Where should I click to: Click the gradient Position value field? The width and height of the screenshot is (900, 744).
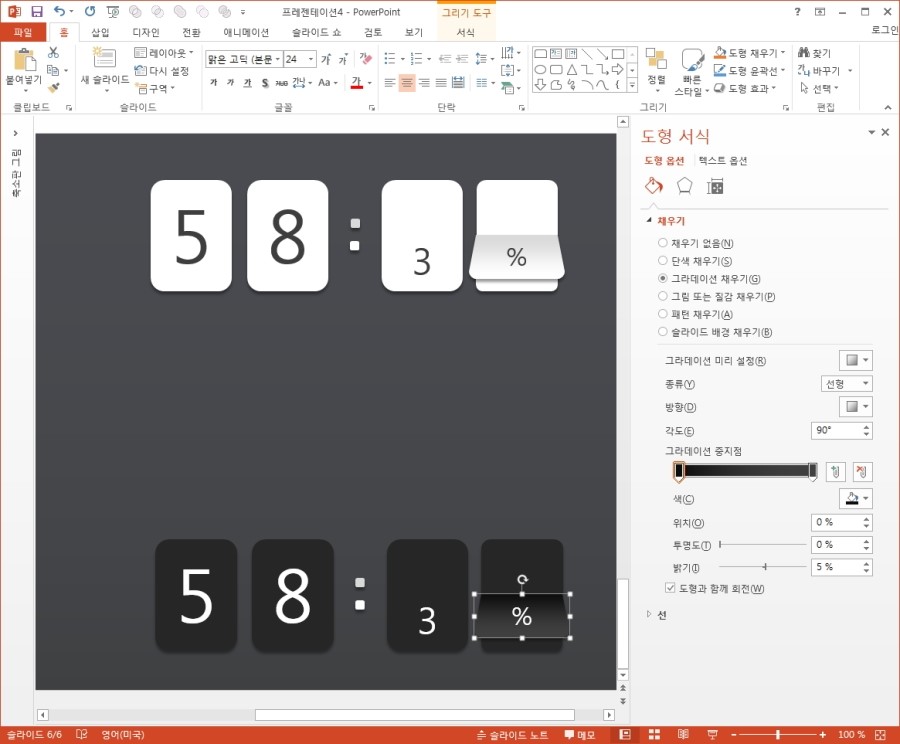[x=836, y=522]
